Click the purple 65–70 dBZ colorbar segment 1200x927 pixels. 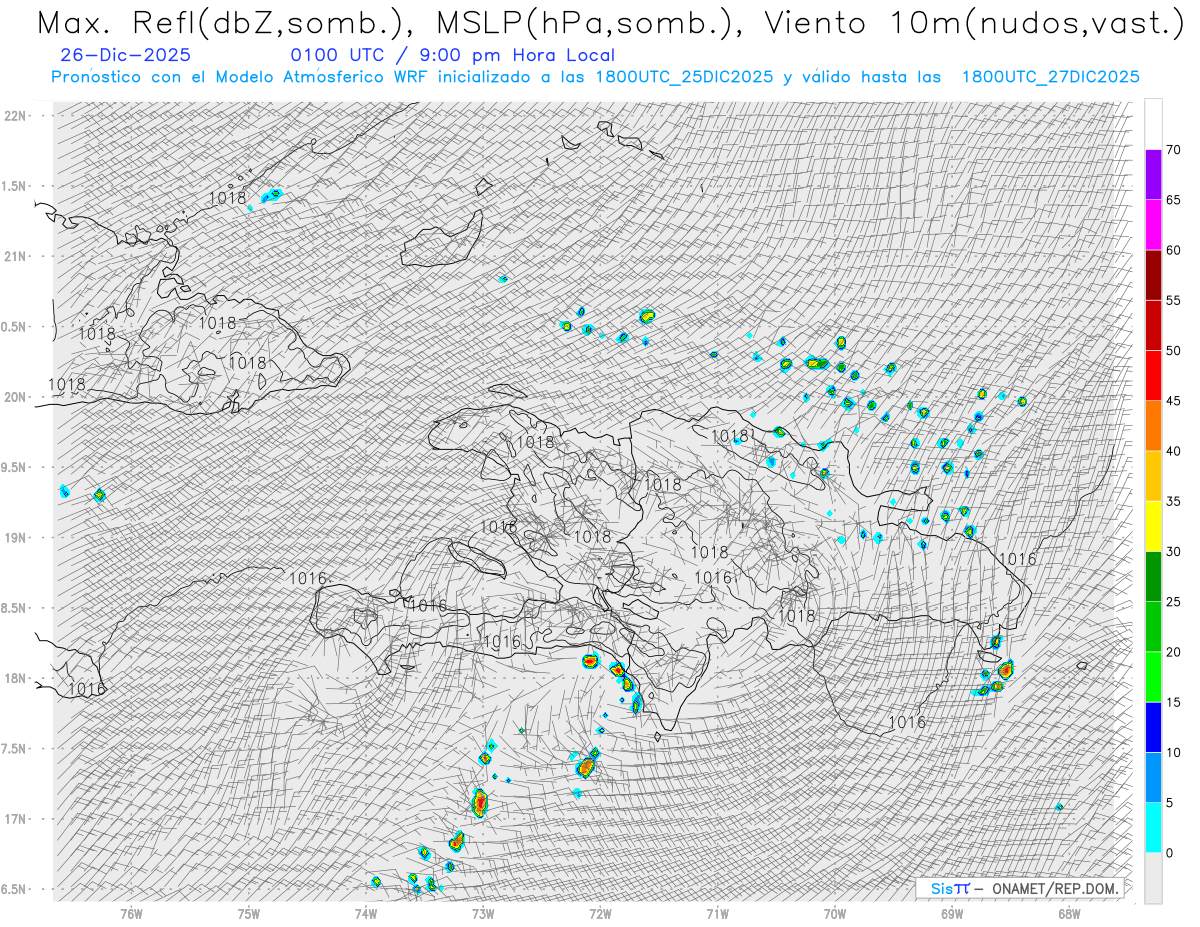(1153, 175)
